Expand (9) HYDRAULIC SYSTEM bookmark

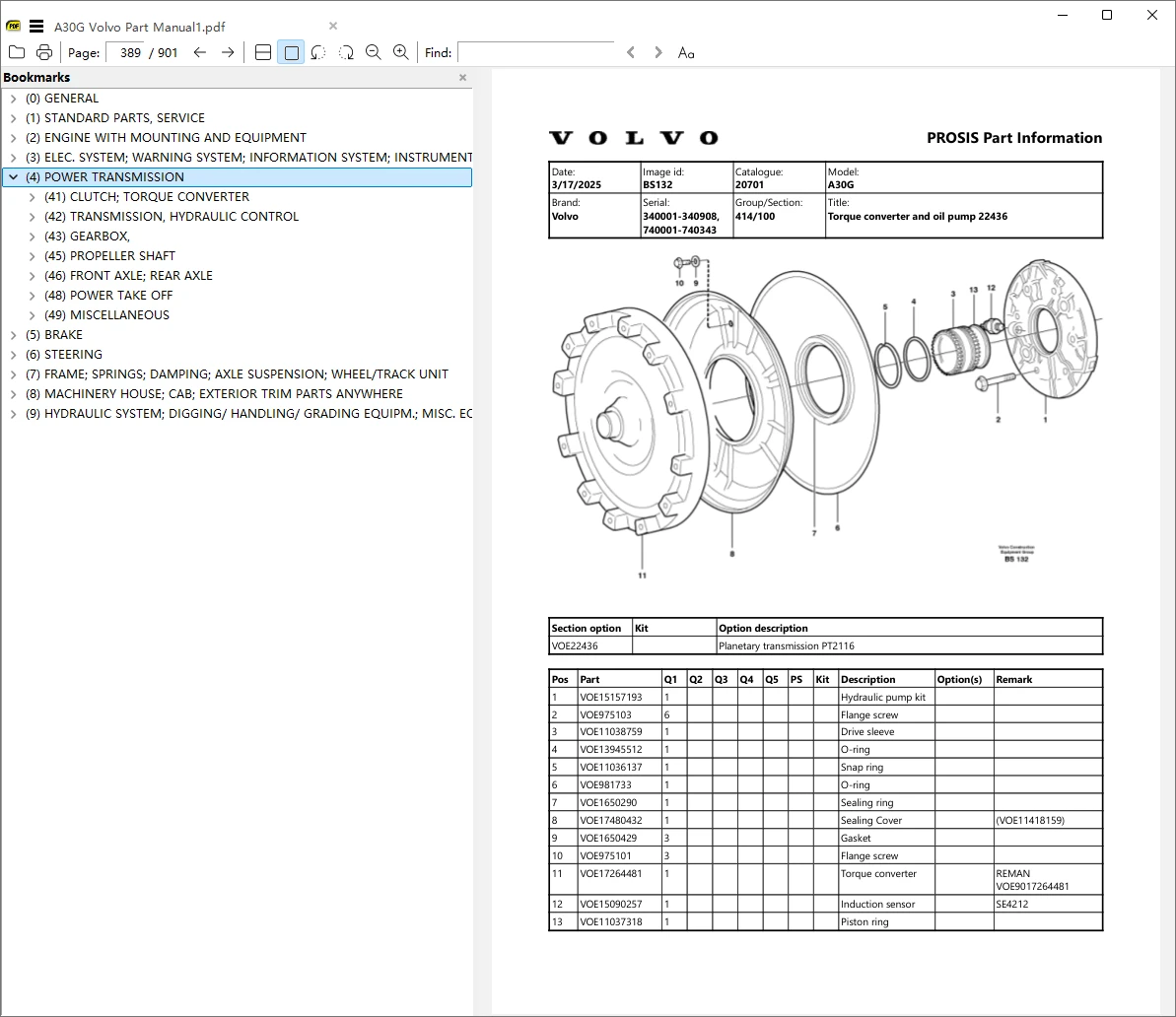pyautogui.click(x=14, y=413)
